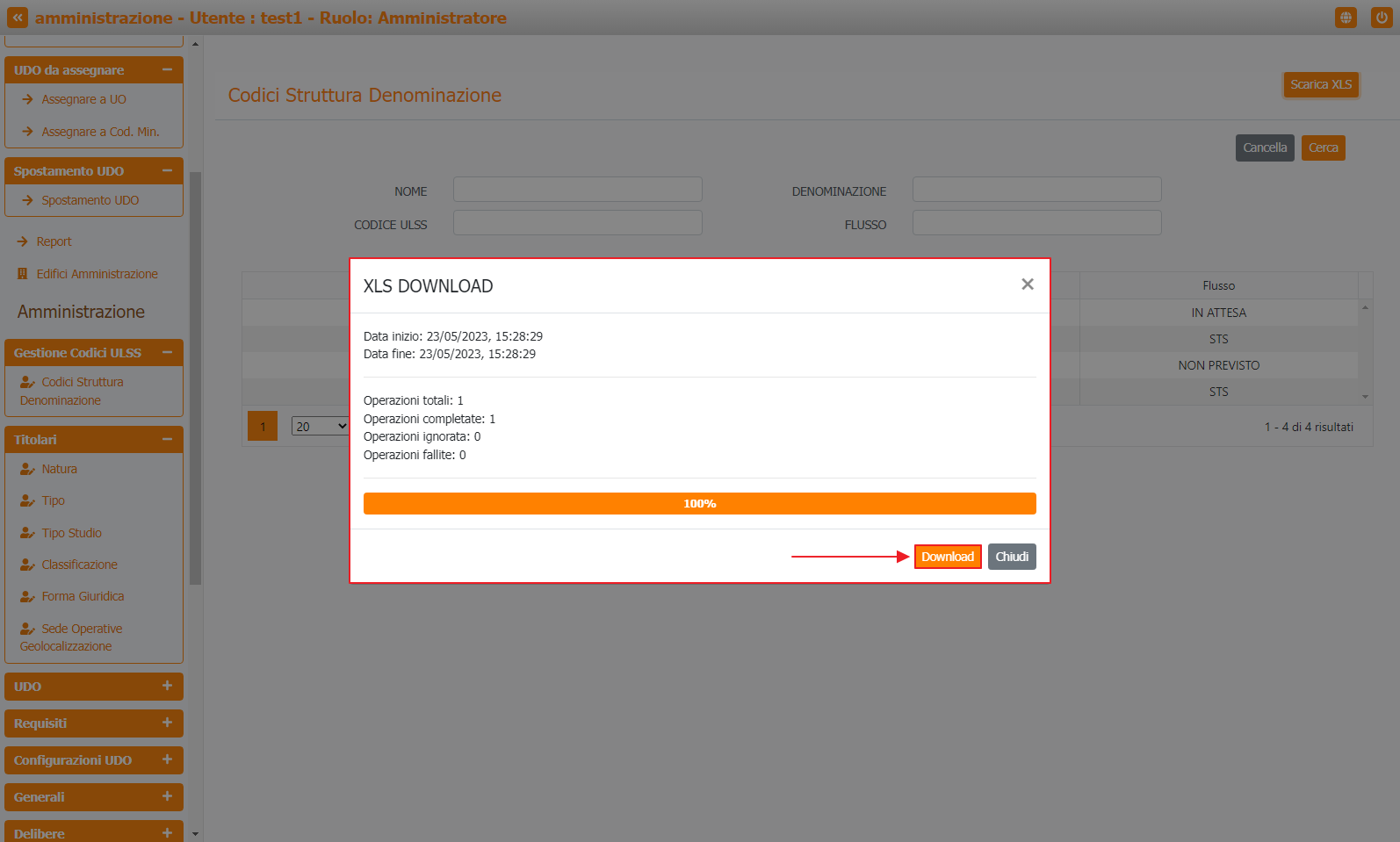
Task: Collapse the Gestione Codici ULSS section
Action: pos(167,352)
